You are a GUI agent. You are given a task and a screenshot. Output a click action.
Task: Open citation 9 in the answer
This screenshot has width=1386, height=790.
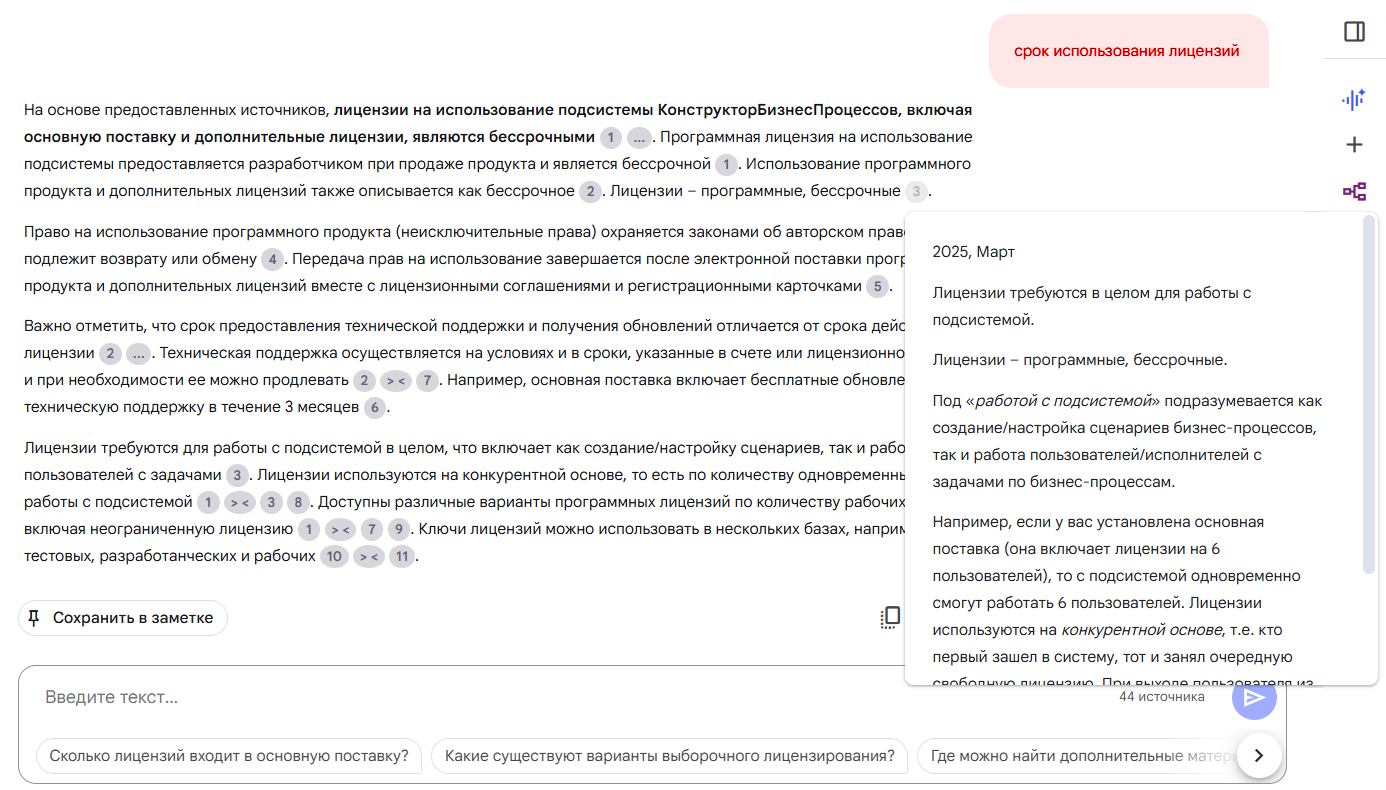(399, 530)
